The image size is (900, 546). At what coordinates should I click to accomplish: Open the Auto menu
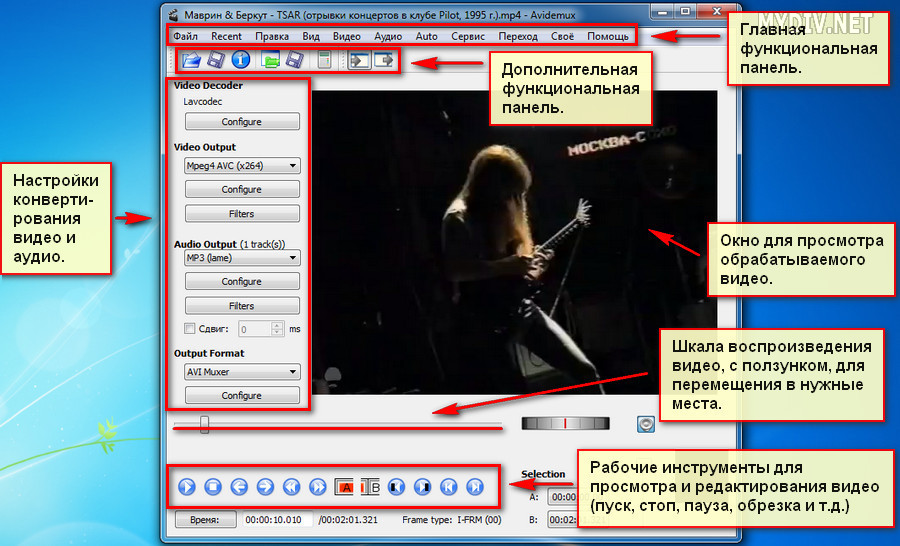click(426, 36)
